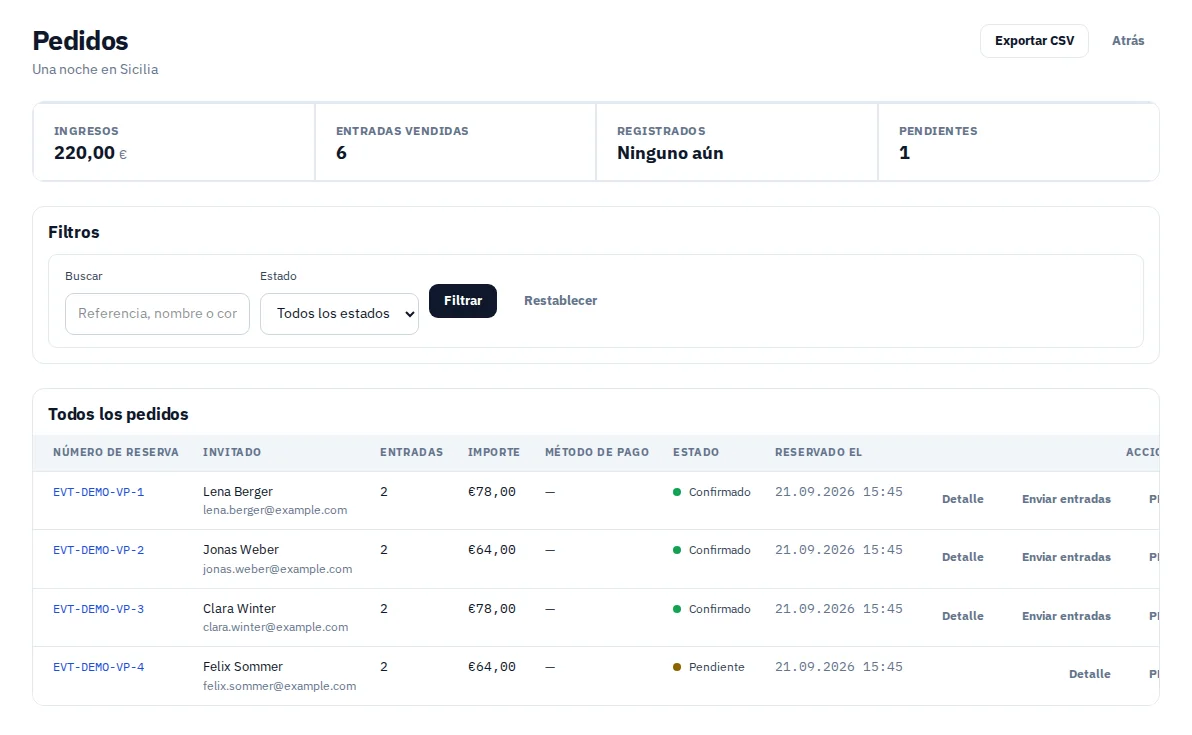Viewport: 1192px width, 735px height.
Task: Focus the Buscar search input field
Action: point(157,314)
